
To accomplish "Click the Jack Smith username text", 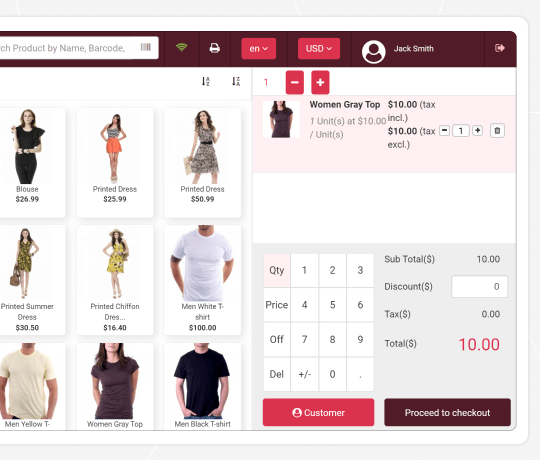I will 414,49.
